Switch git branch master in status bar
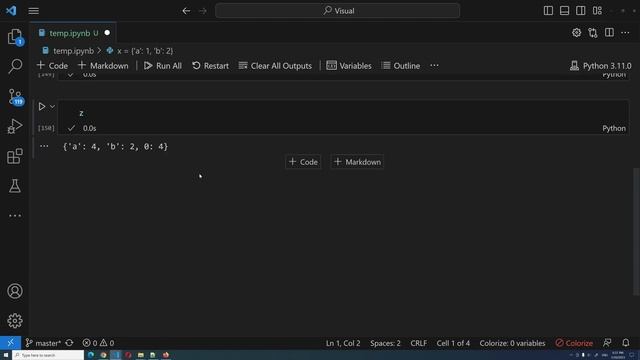Viewport: 640px width, 360px height. click(43, 343)
